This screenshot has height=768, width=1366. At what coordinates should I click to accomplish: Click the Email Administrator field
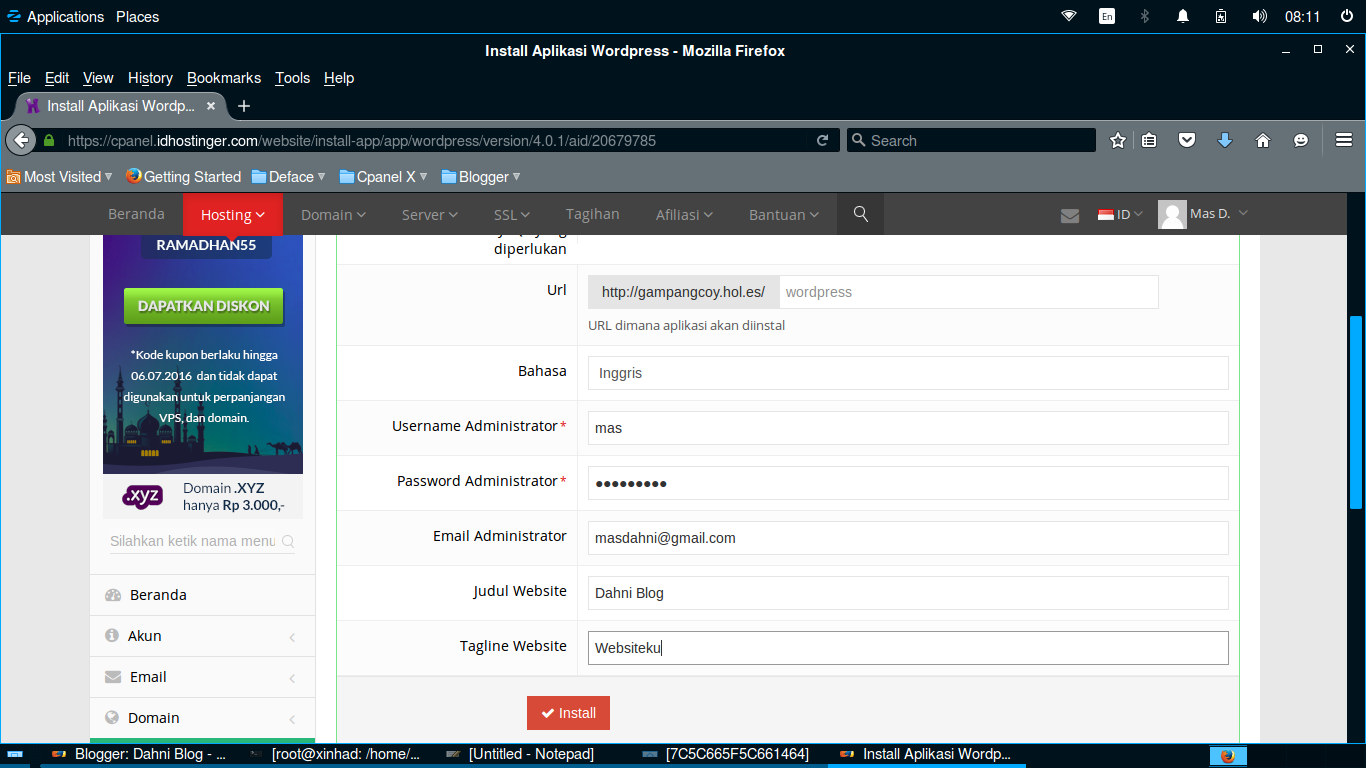tap(908, 538)
